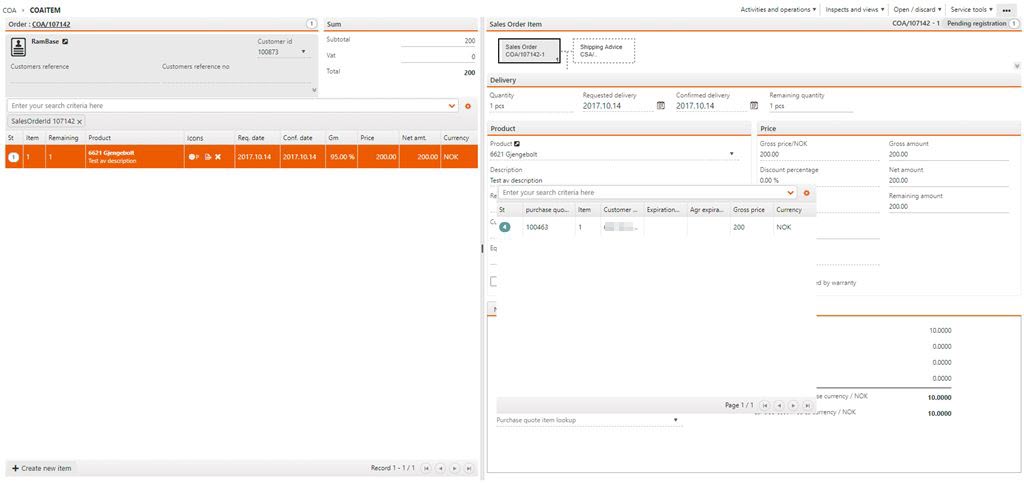Remove the SalesOrderId 107142 filter chip
Screen dimensions: 1024x484
tap(79, 121)
